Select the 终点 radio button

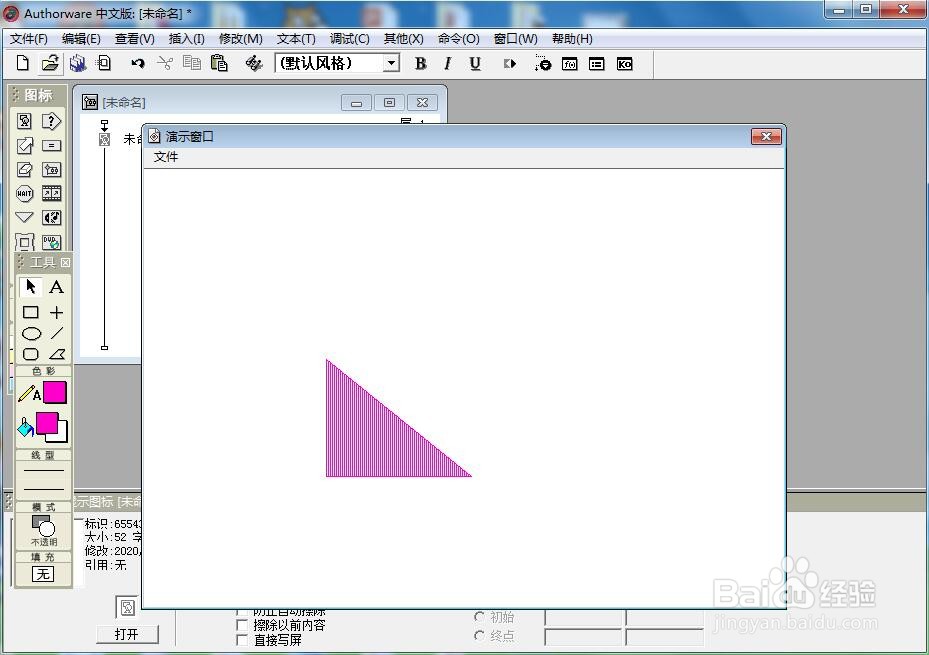[479, 635]
